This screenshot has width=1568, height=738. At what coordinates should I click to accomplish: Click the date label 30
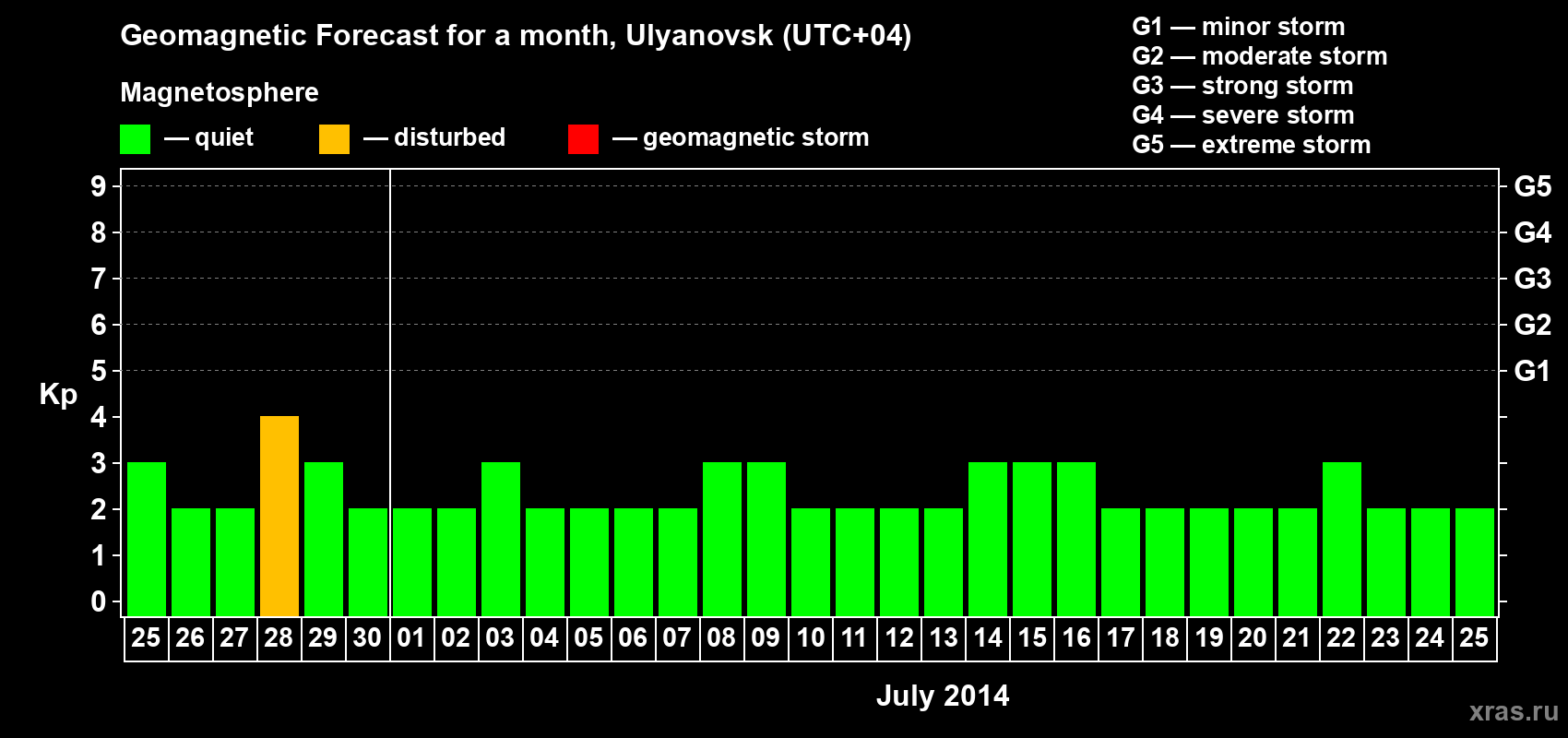tap(367, 637)
